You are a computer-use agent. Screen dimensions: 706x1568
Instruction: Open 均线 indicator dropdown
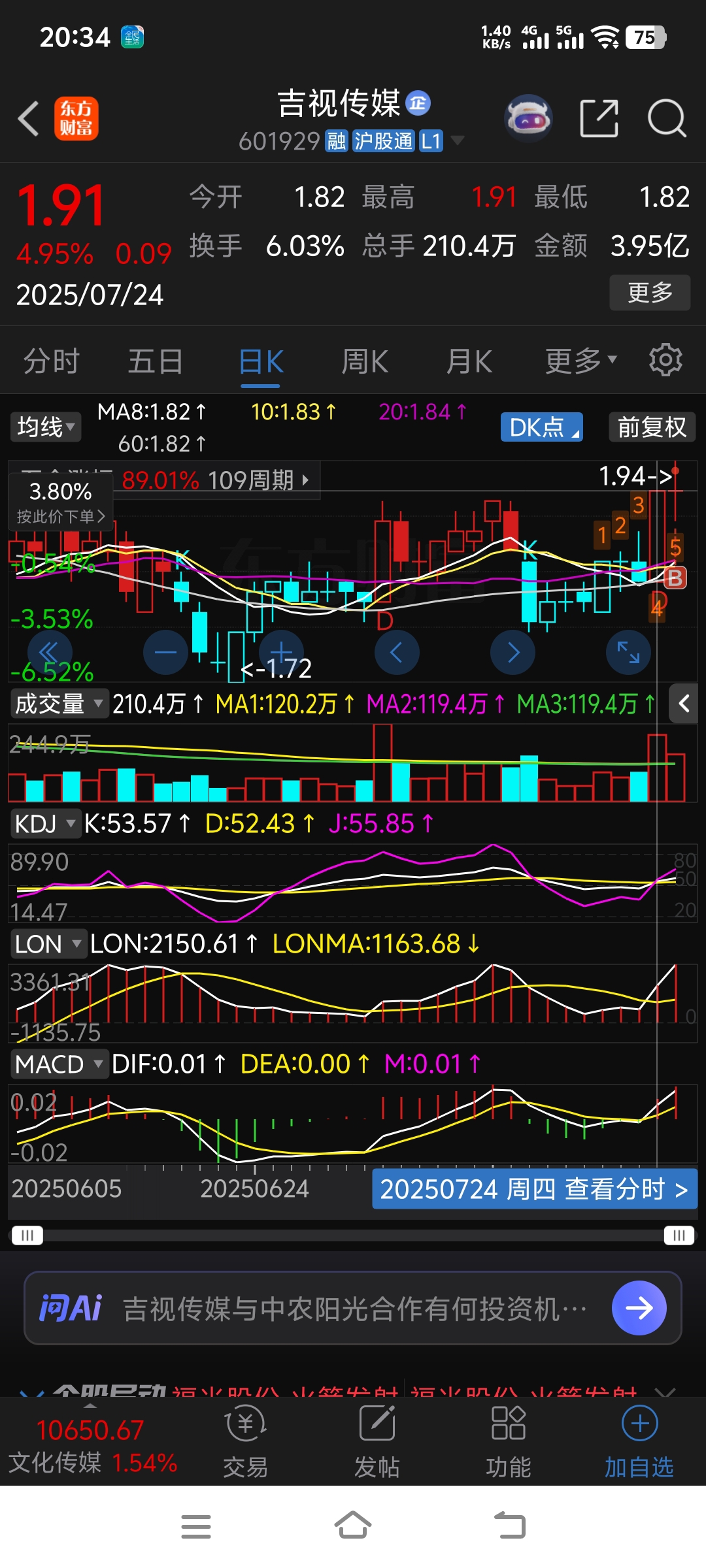point(46,427)
